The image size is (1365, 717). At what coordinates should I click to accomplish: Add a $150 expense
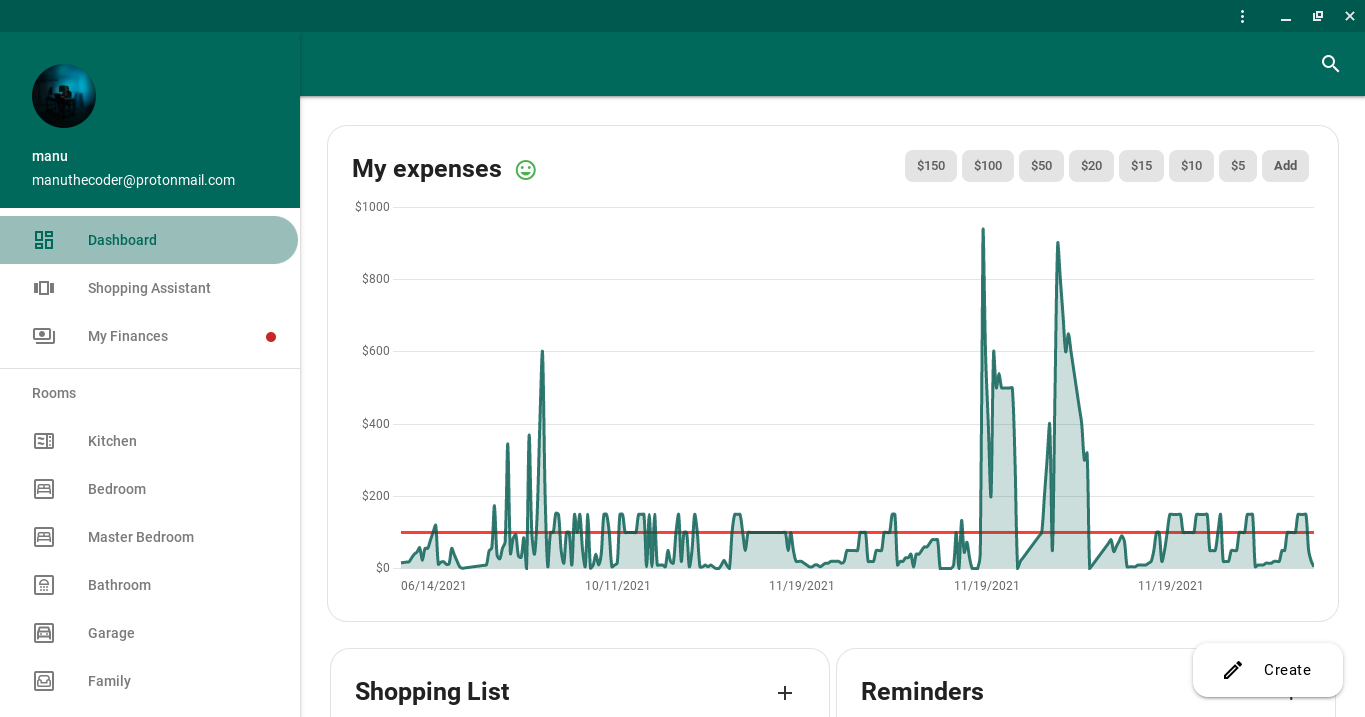(931, 166)
